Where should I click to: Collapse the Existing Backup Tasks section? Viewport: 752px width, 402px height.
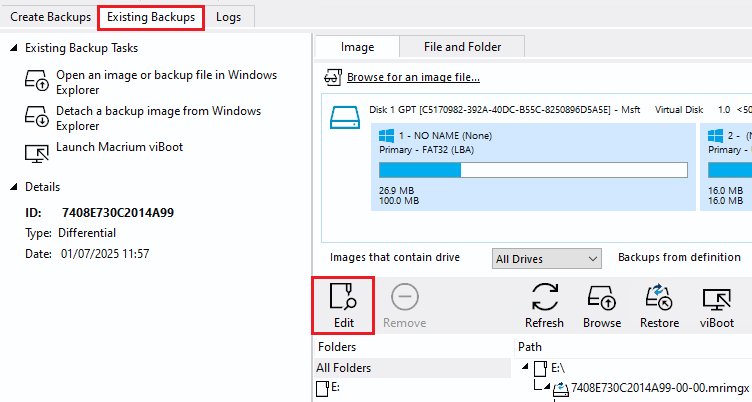pyautogui.click(x=14, y=48)
